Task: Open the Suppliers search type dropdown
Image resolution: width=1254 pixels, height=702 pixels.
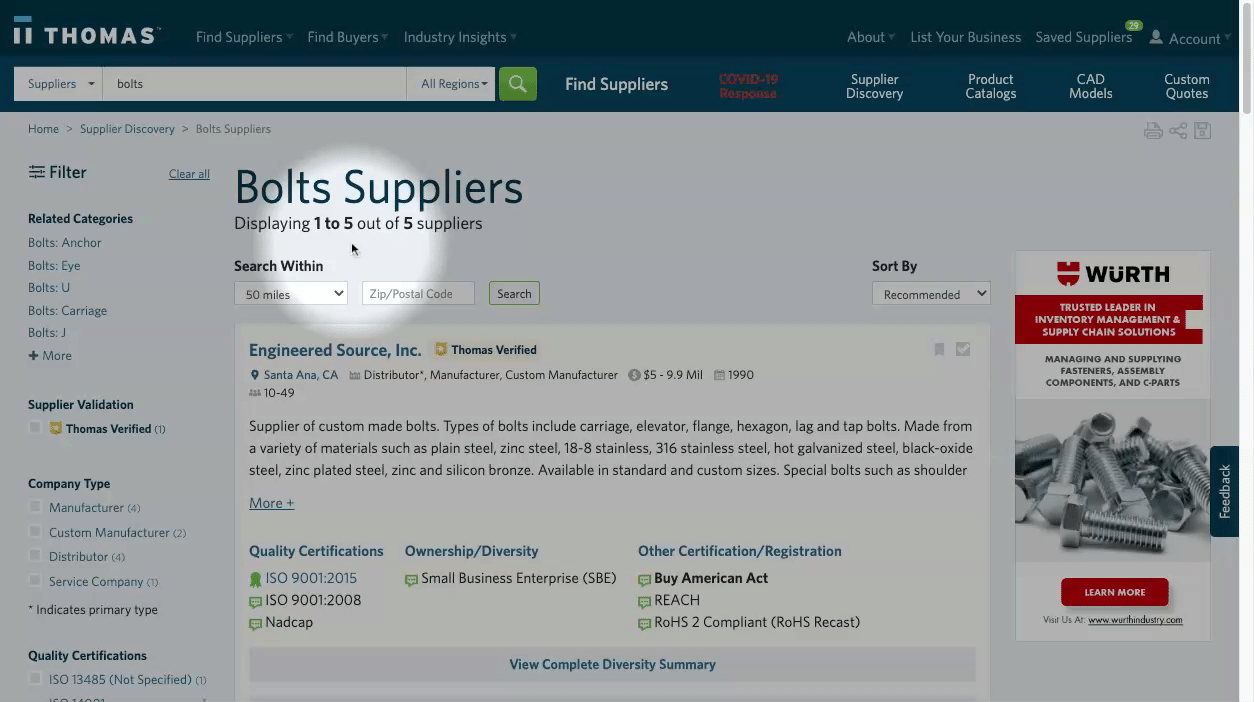Action: coord(58,84)
